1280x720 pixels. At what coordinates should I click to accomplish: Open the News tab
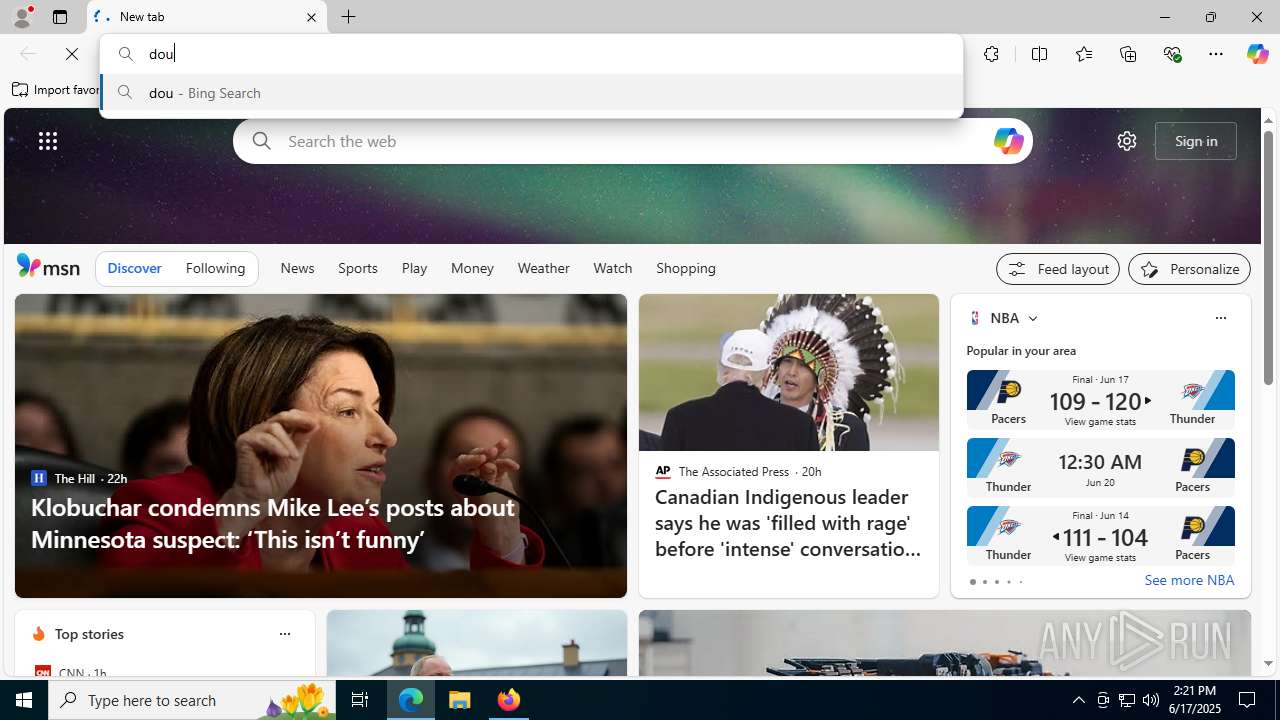click(x=297, y=268)
